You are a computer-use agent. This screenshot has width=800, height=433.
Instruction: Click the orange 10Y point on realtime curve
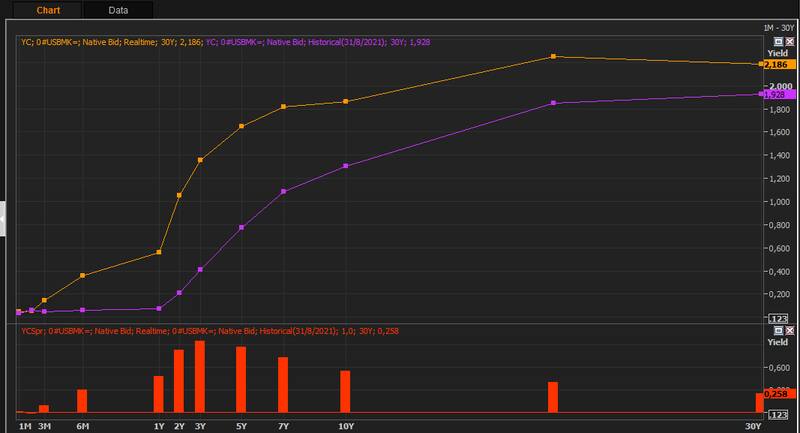point(346,101)
